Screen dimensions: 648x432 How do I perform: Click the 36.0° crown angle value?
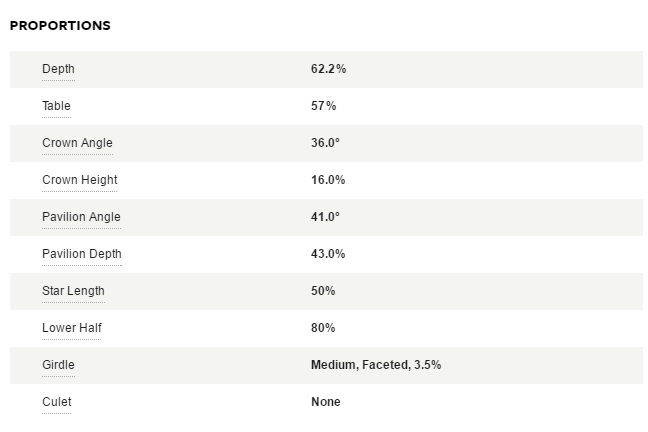[325, 143]
